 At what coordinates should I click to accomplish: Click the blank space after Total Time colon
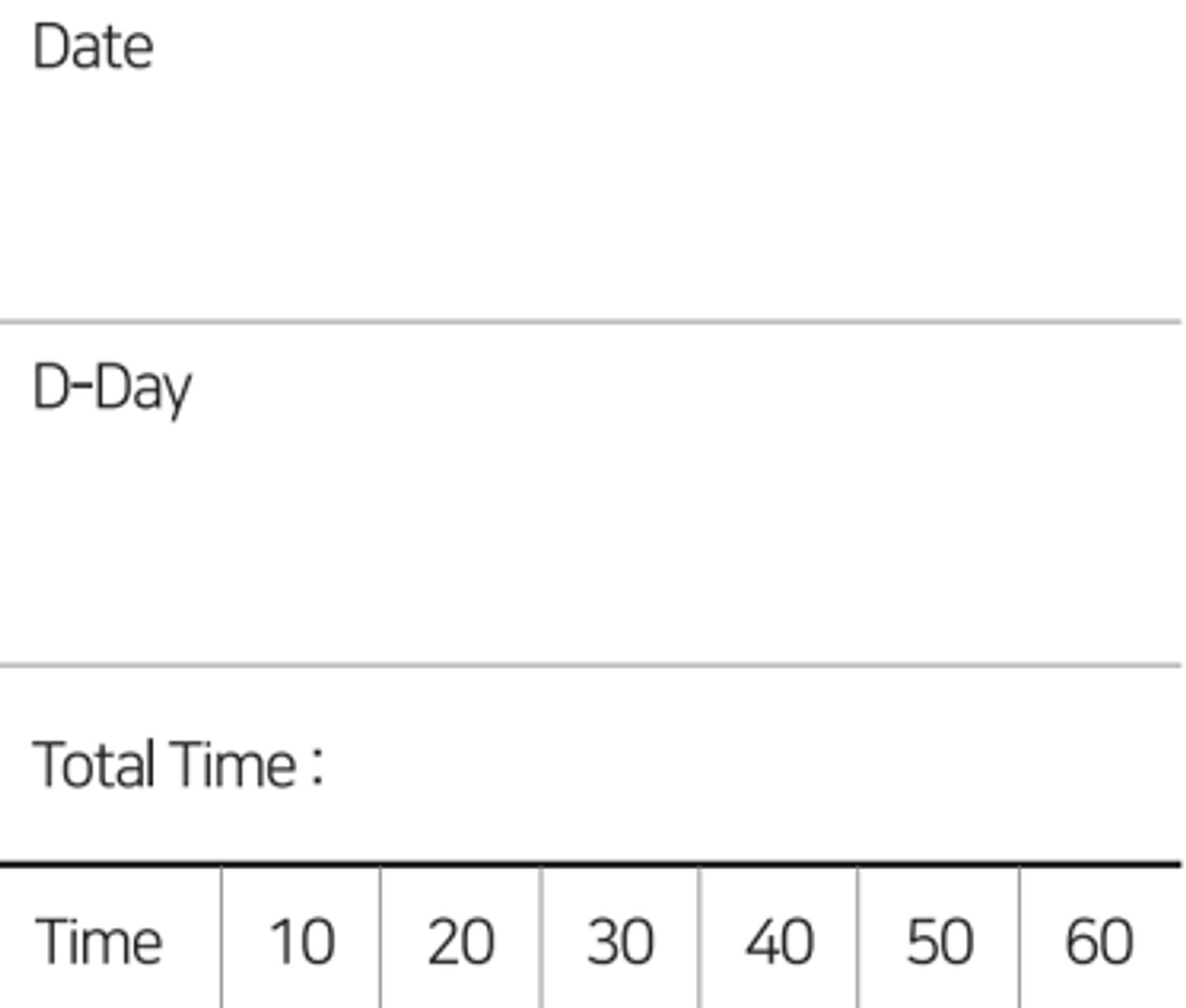click(741, 765)
